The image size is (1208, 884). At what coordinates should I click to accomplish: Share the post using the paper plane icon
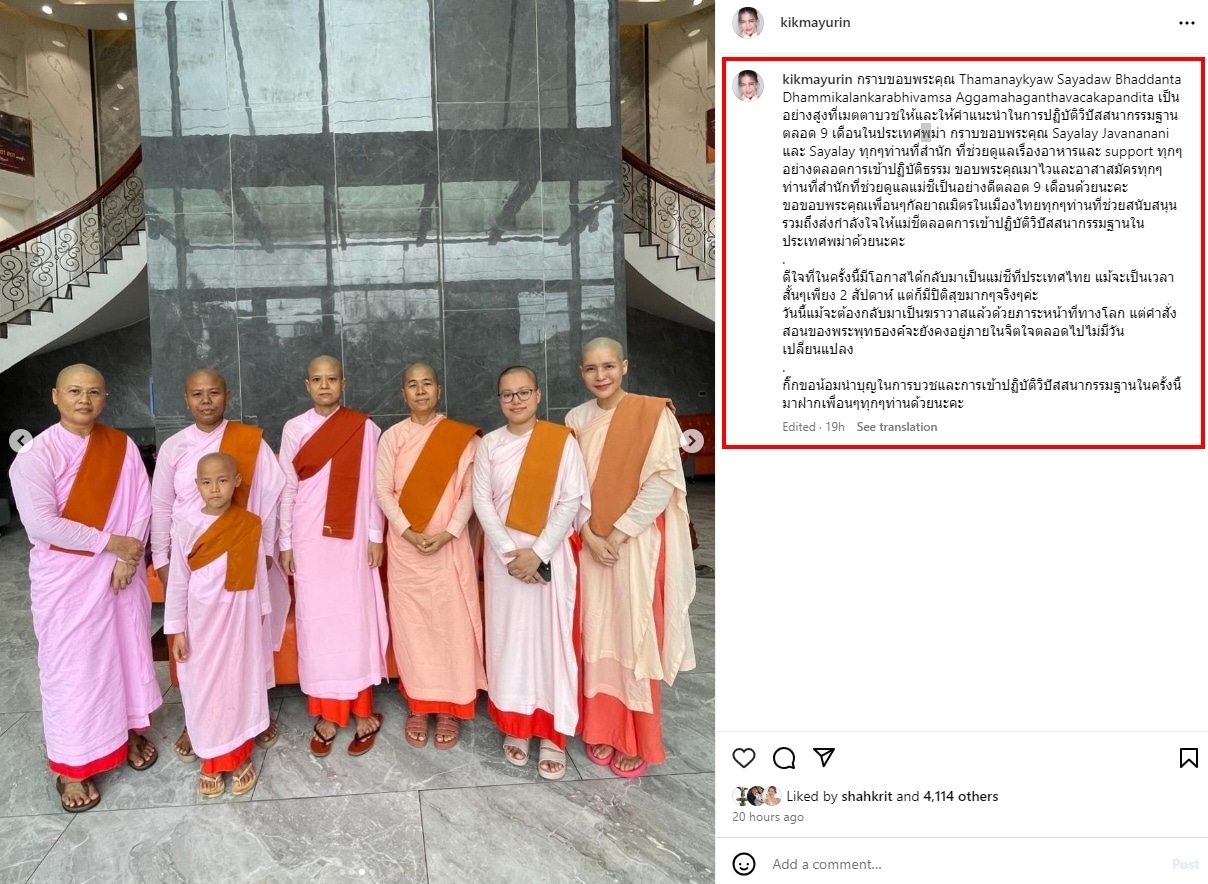click(x=823, y=757)
